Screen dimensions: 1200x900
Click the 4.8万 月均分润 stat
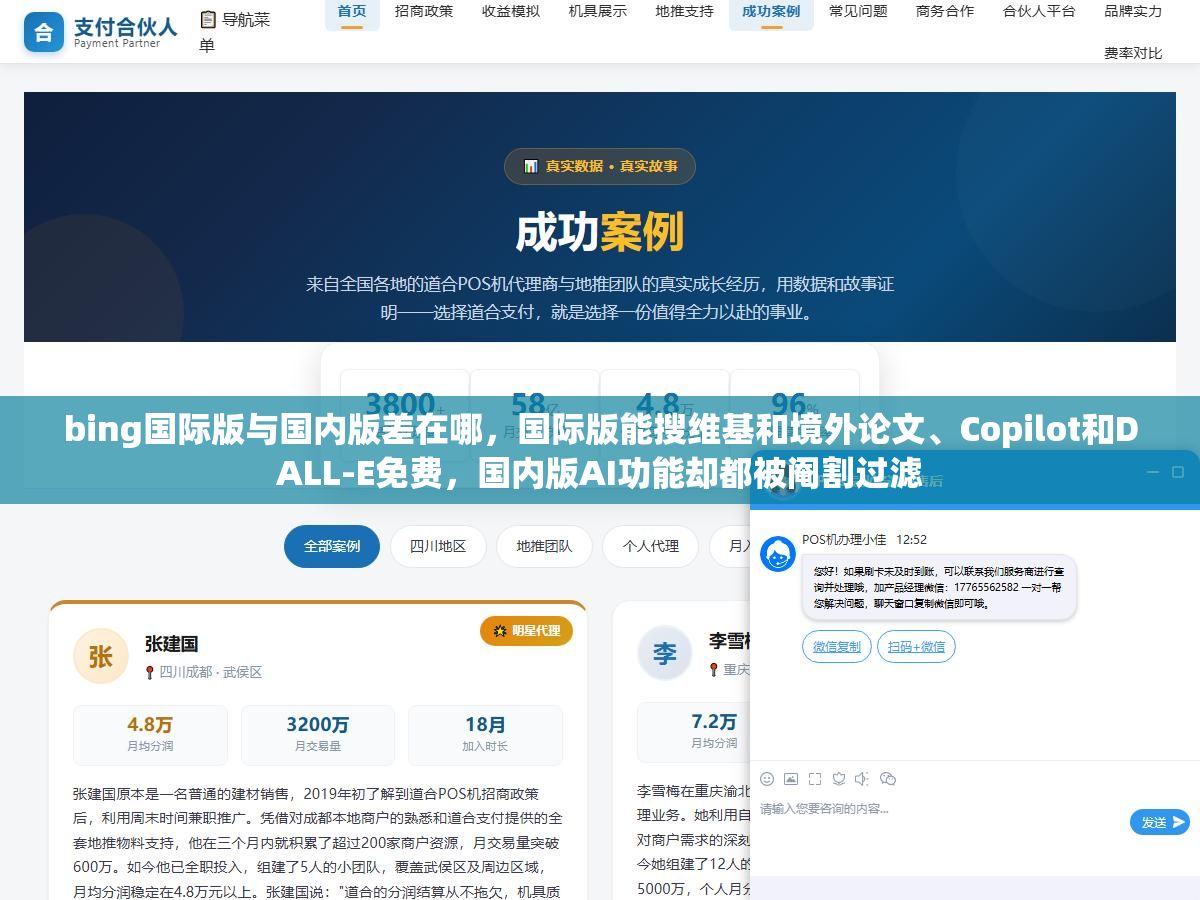pyautogui.click(x=150, y=735)
